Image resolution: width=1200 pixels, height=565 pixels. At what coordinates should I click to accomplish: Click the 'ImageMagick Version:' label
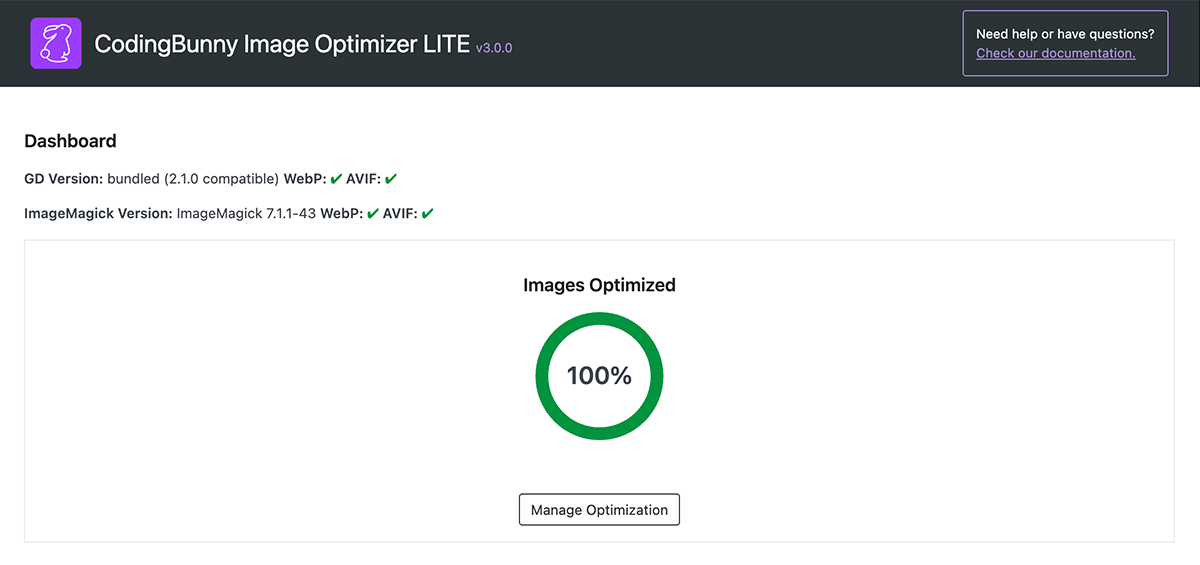(98, 214)
